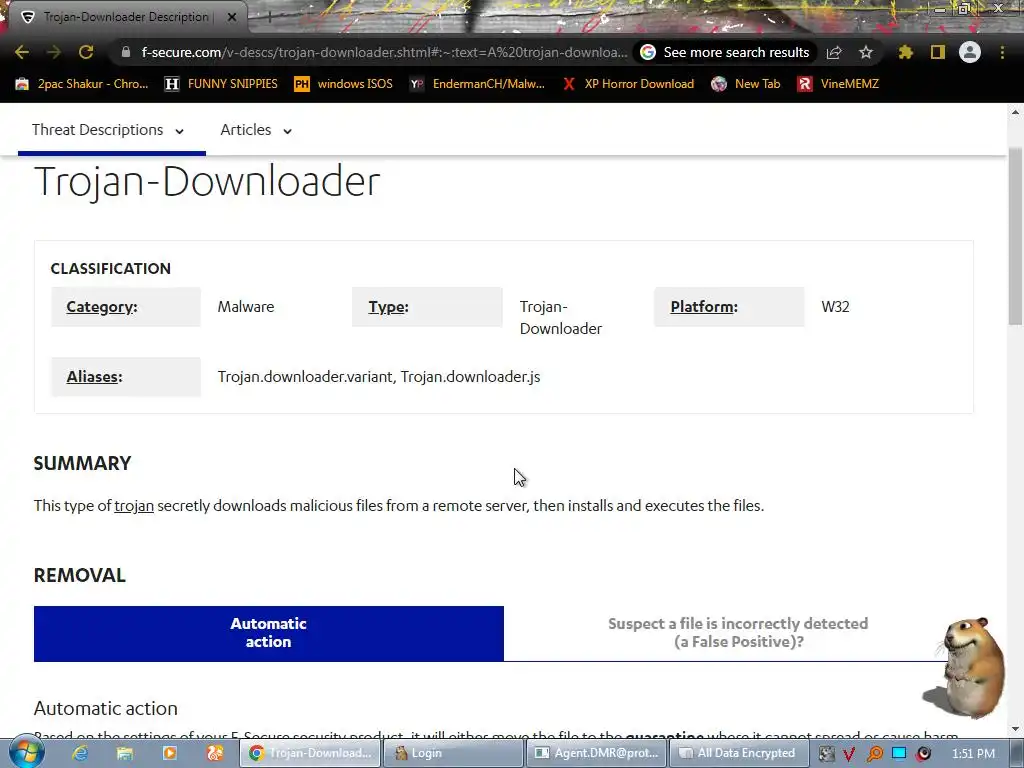This screenshot has height=768, width=1024.
Task: Open the Extensions puzzle icon
Action: pos(905,52)
